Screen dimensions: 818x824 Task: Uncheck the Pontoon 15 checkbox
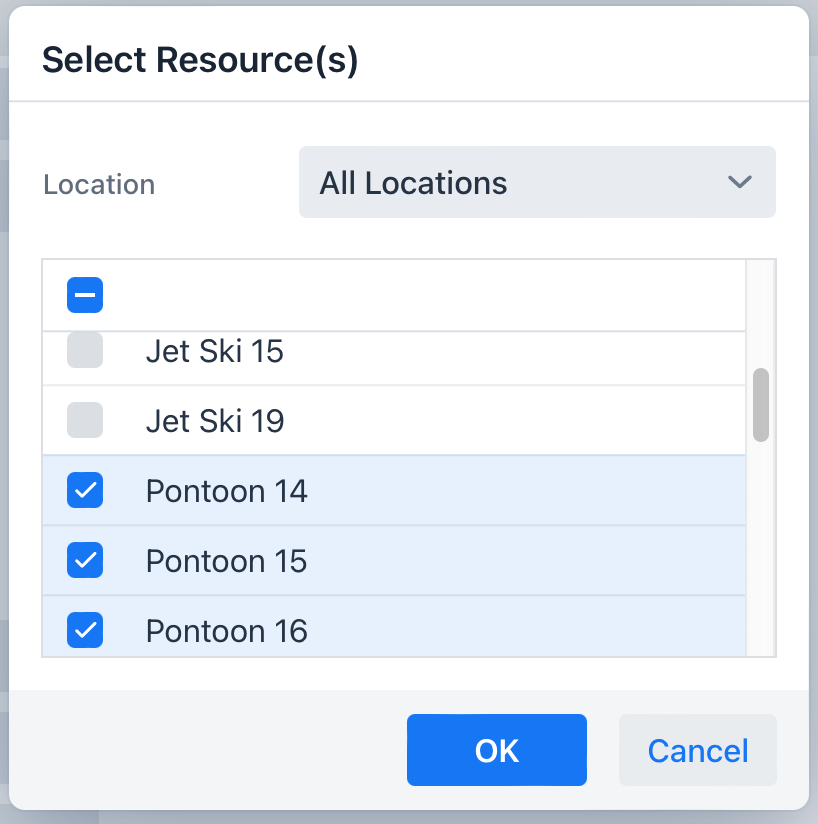85,560
